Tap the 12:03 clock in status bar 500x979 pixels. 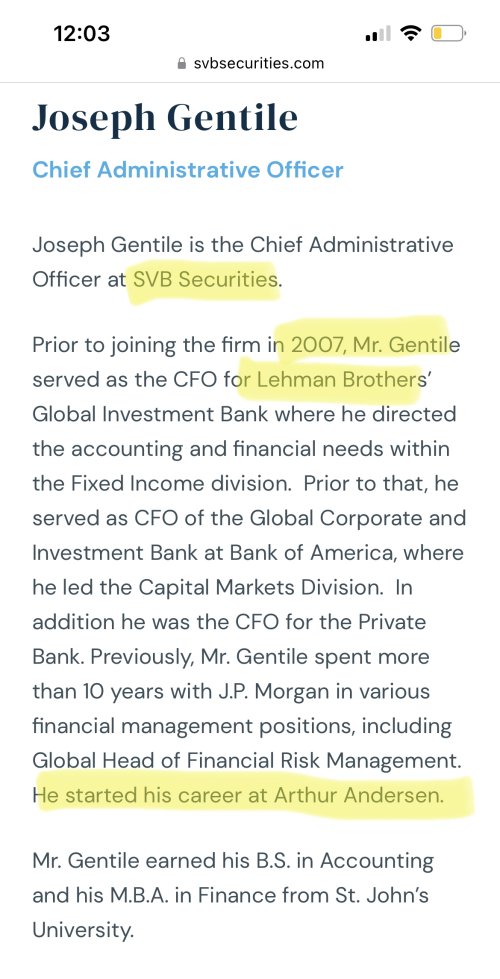(82, 33)
